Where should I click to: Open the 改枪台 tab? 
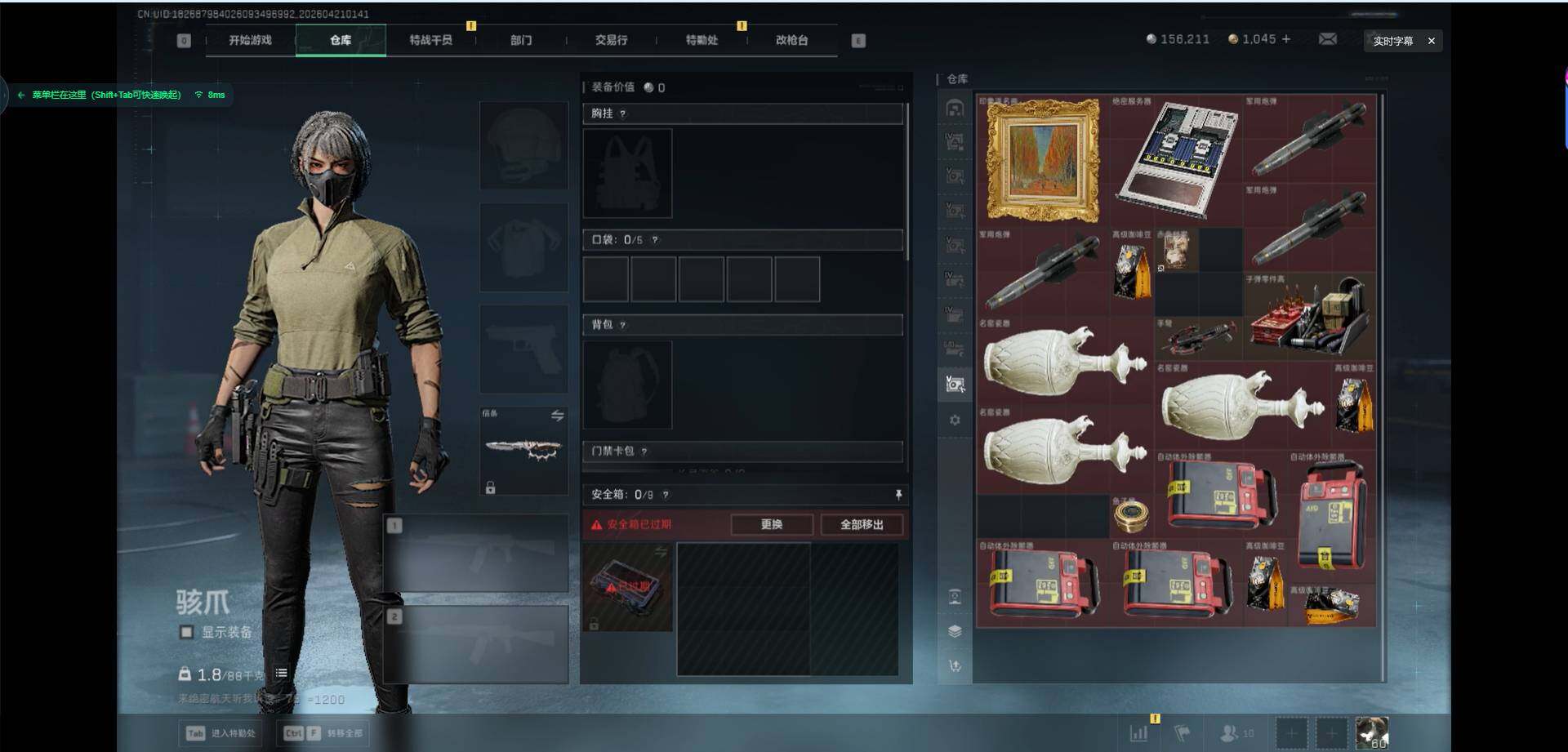(791, 40)
